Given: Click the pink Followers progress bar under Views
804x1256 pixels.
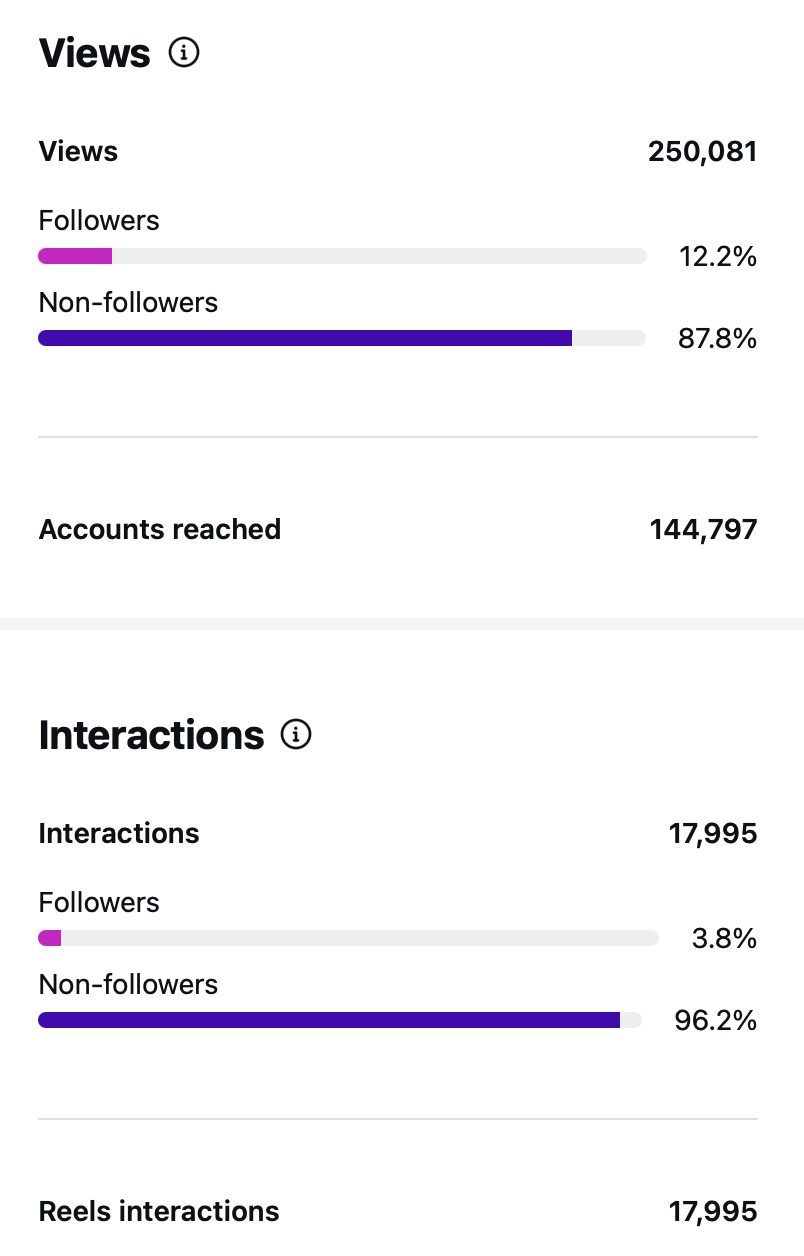Looking at the screenshot, I should [75, 256].
